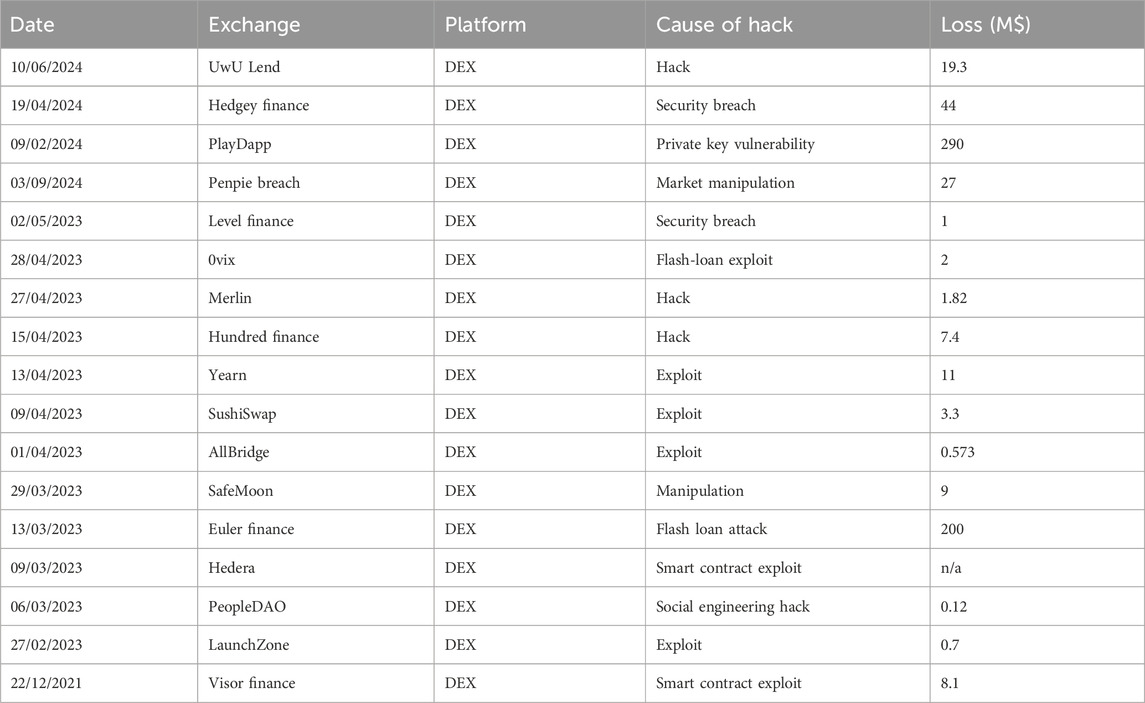Click the Cause of hack header
The height and width of the screenshot is (703, 1145).
(x=724, y=24)
